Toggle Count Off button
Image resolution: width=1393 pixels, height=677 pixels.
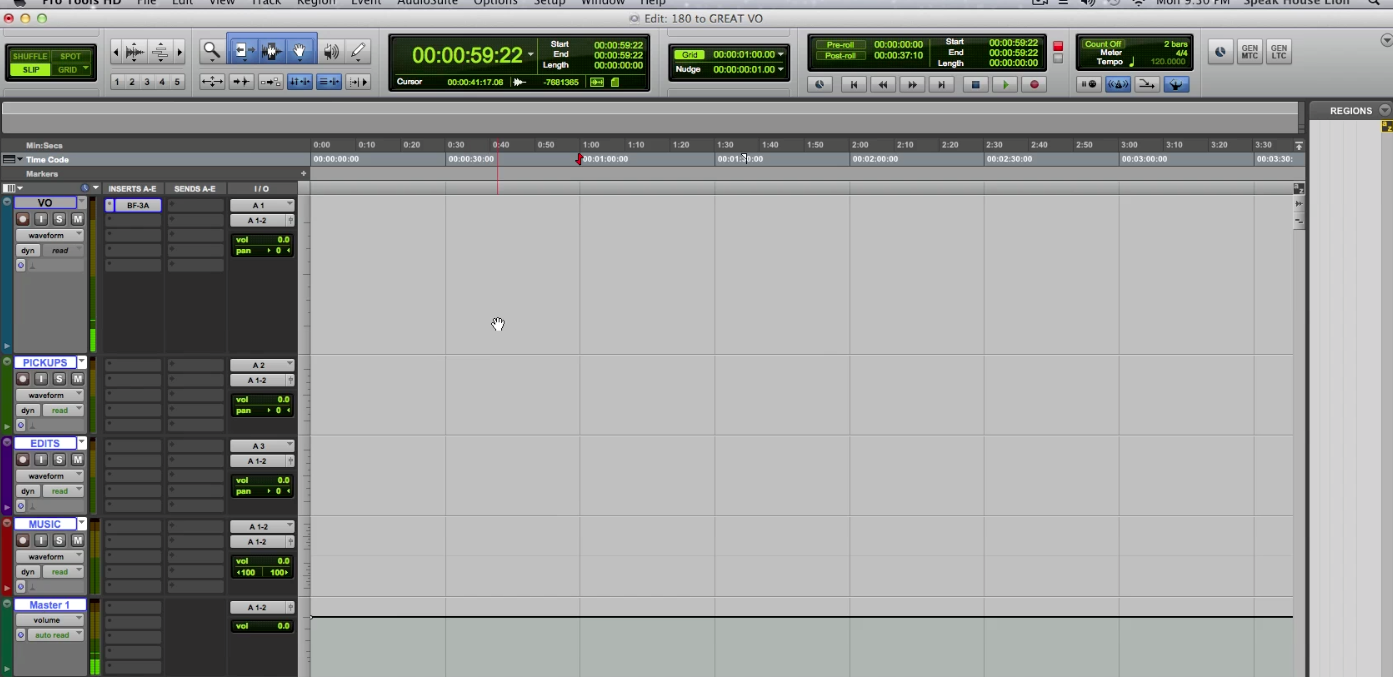[1103, 44]
